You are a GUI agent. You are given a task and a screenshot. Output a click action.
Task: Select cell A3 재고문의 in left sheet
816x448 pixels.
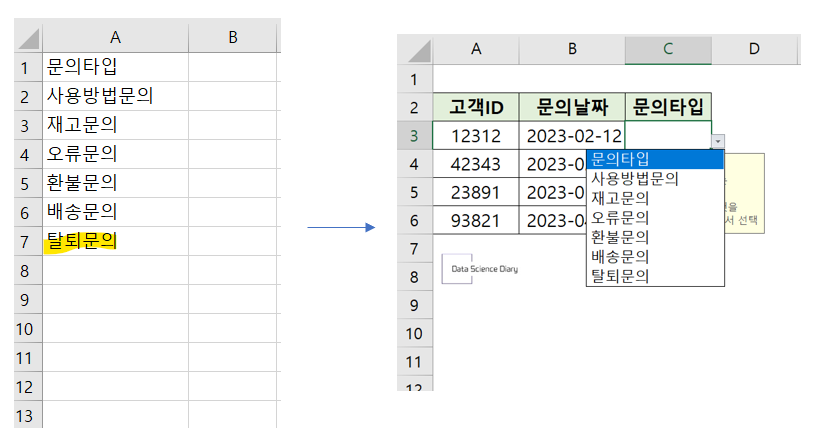[116, 125]
